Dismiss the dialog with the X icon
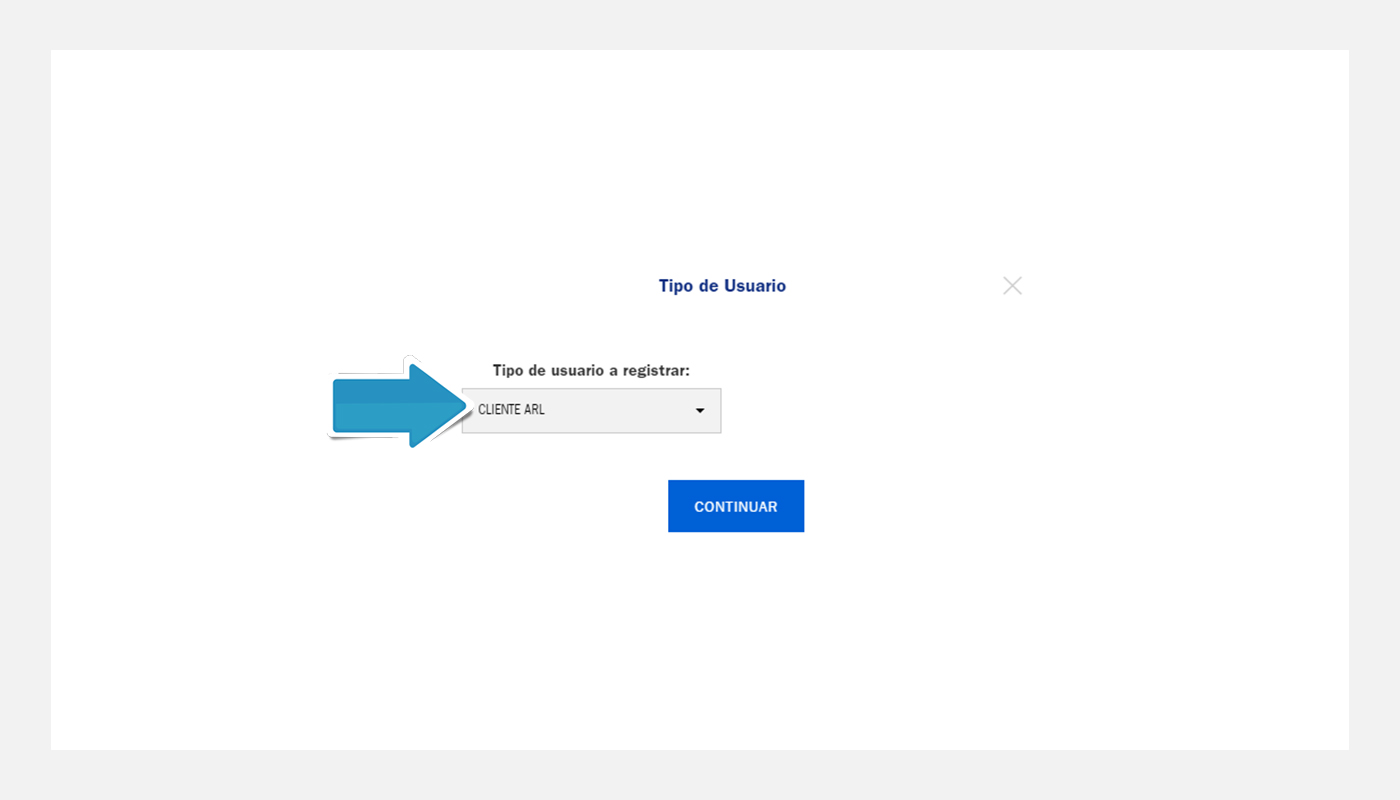1400x800 pixels. 1012,286
